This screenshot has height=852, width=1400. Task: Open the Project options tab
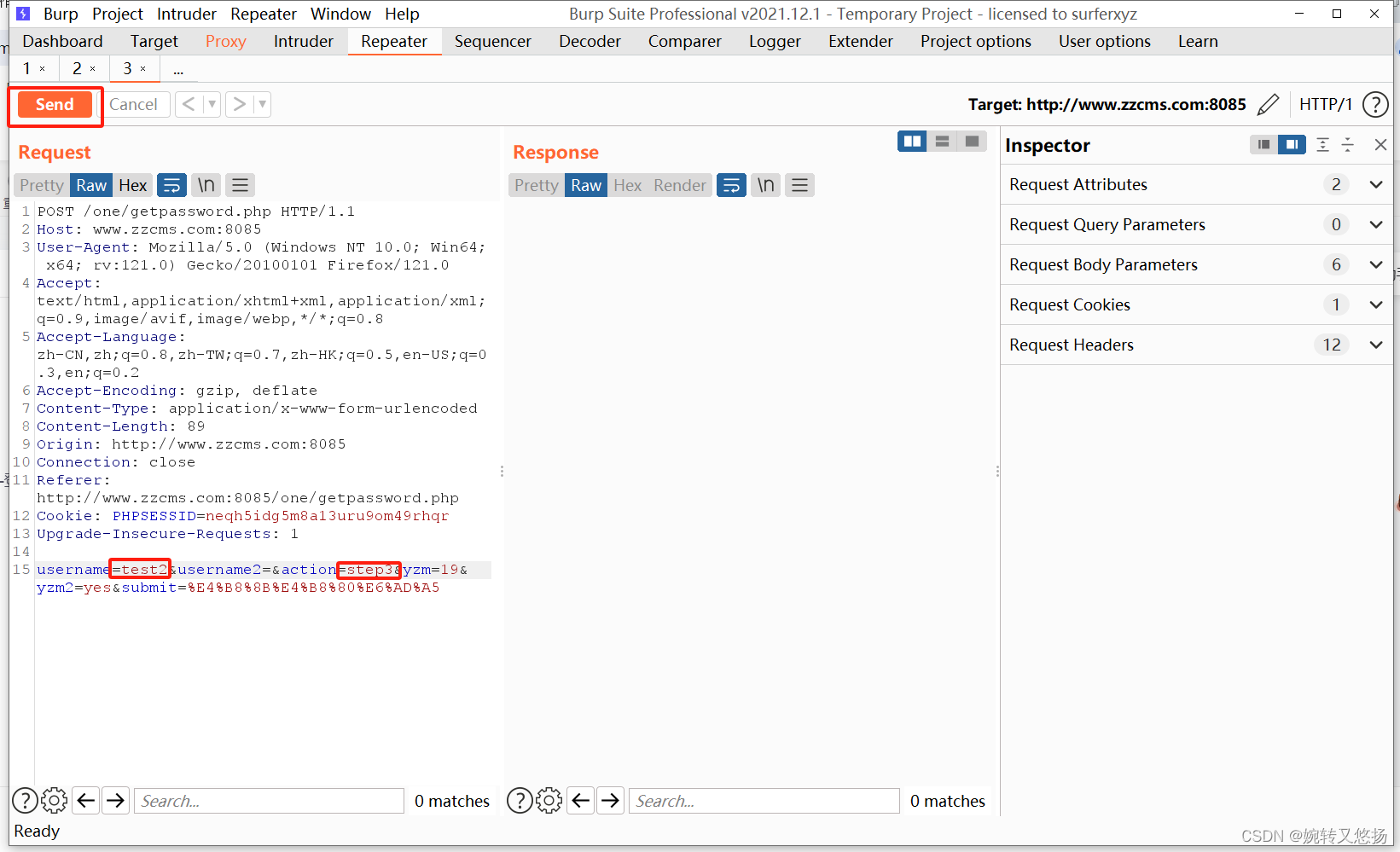coord(975,41)
